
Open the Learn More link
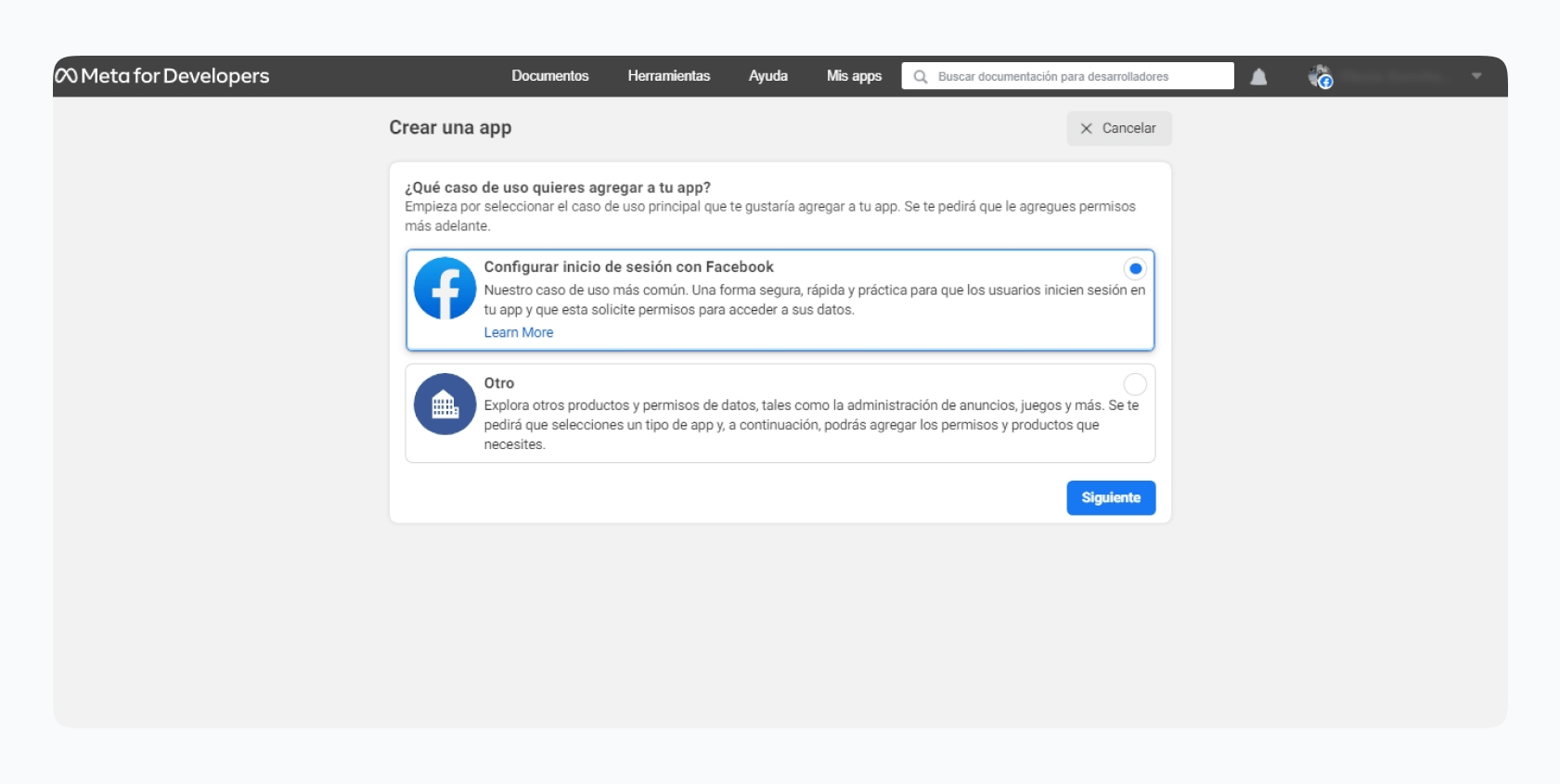(519, 332)
